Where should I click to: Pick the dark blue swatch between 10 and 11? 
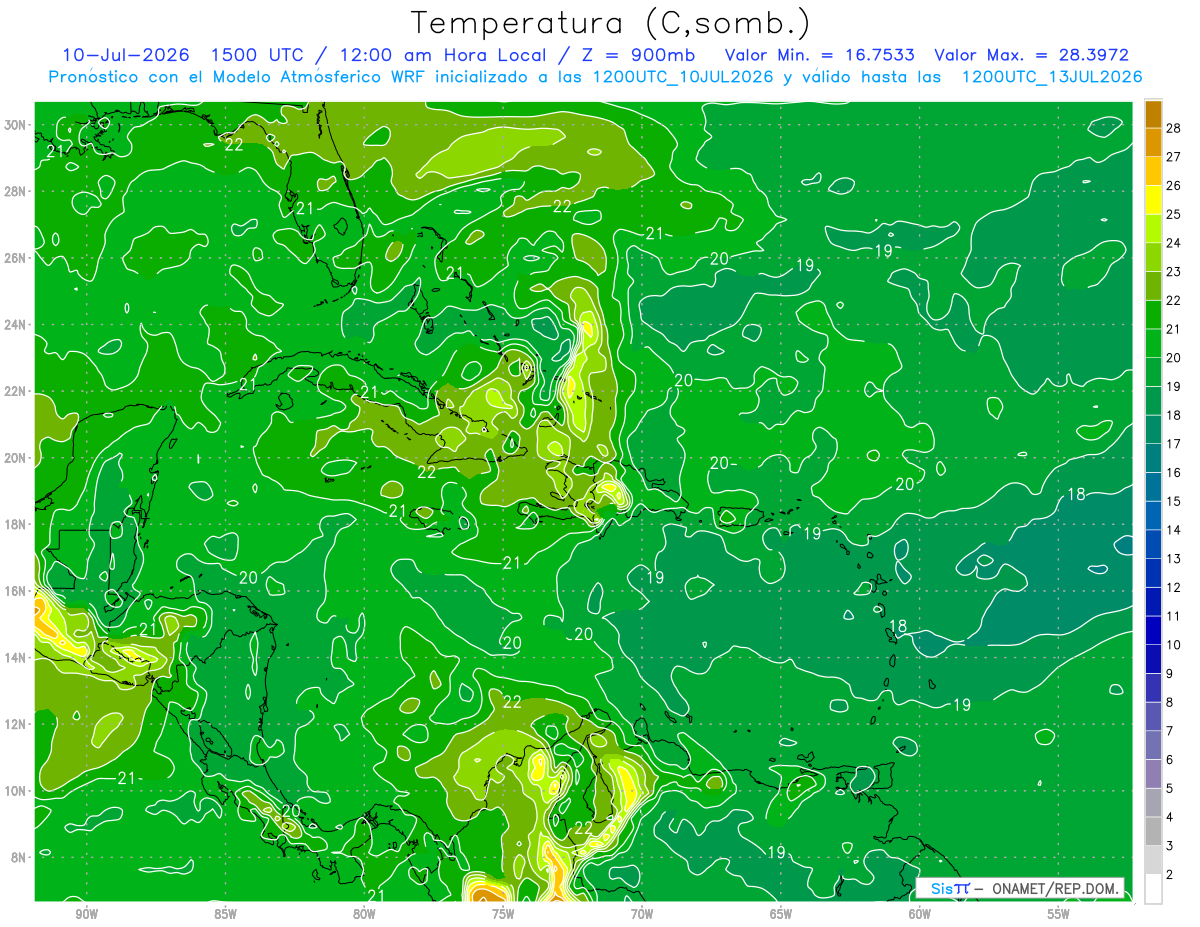tap(1153, 630)
